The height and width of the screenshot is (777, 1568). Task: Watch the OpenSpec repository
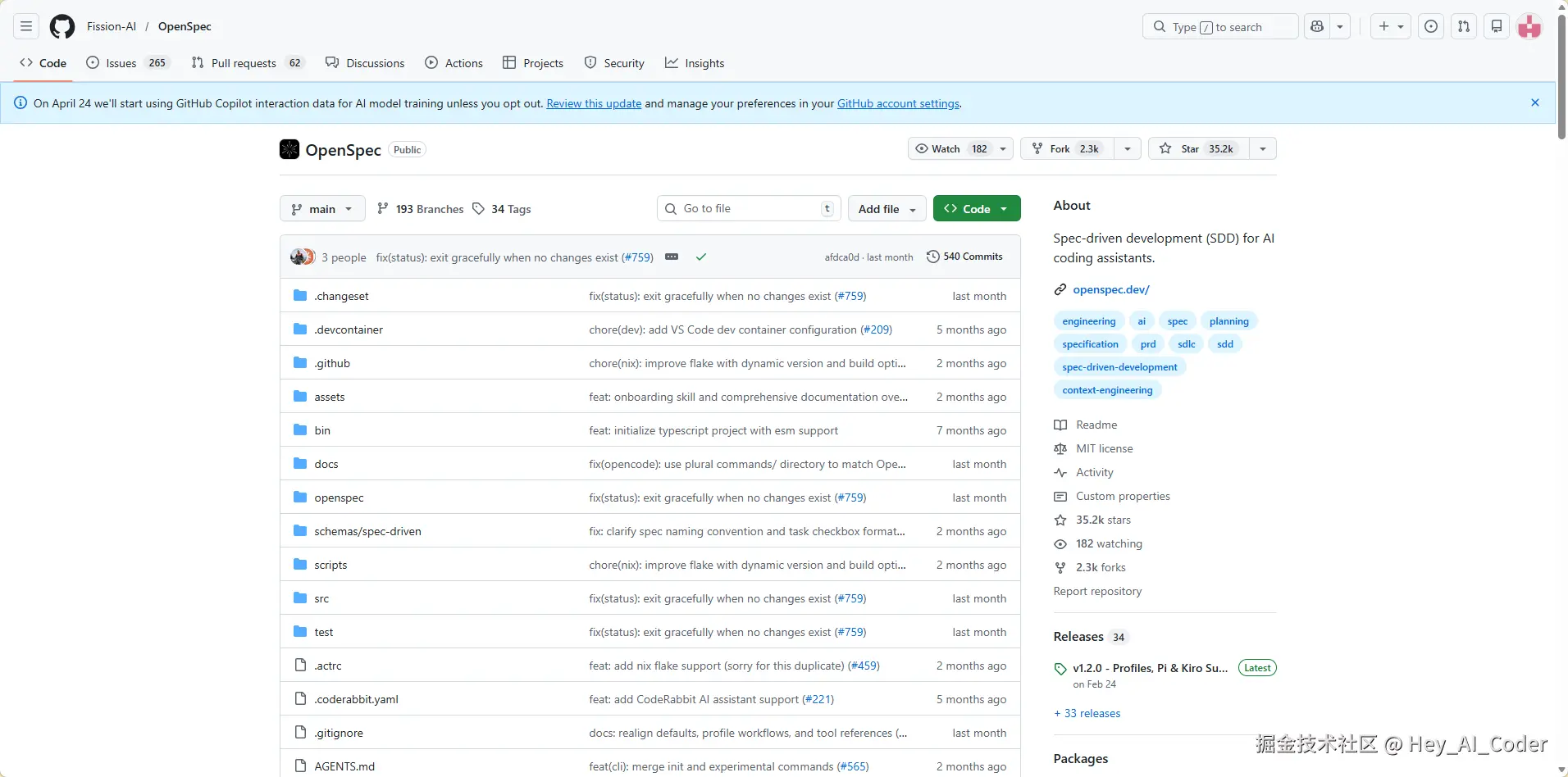pos(950,148)
